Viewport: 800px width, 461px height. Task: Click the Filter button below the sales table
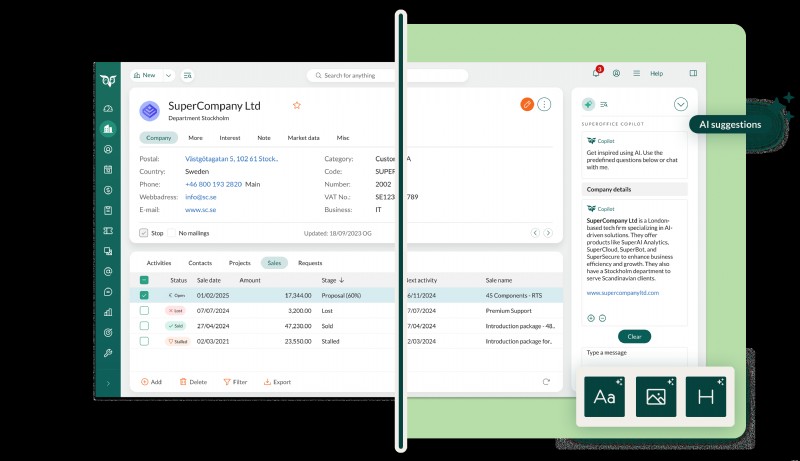(236, 382)
